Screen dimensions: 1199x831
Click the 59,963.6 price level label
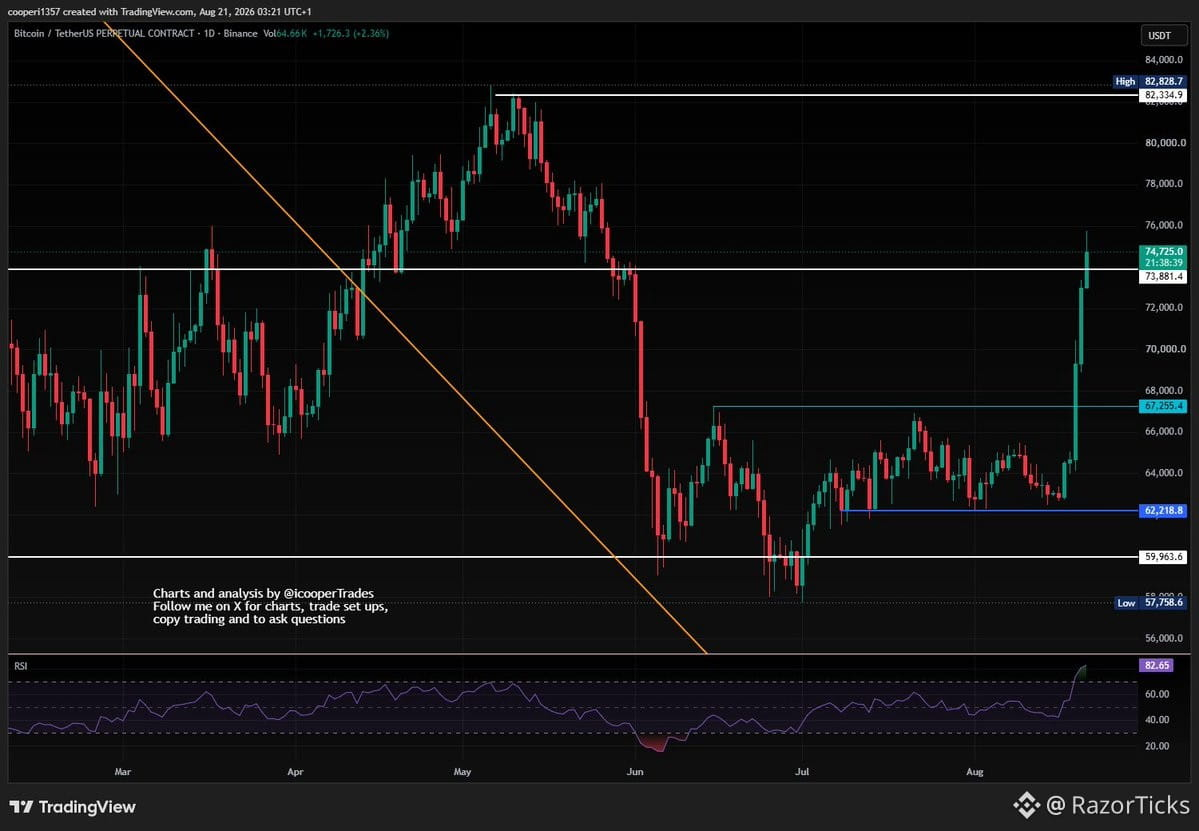point(1163,557)
